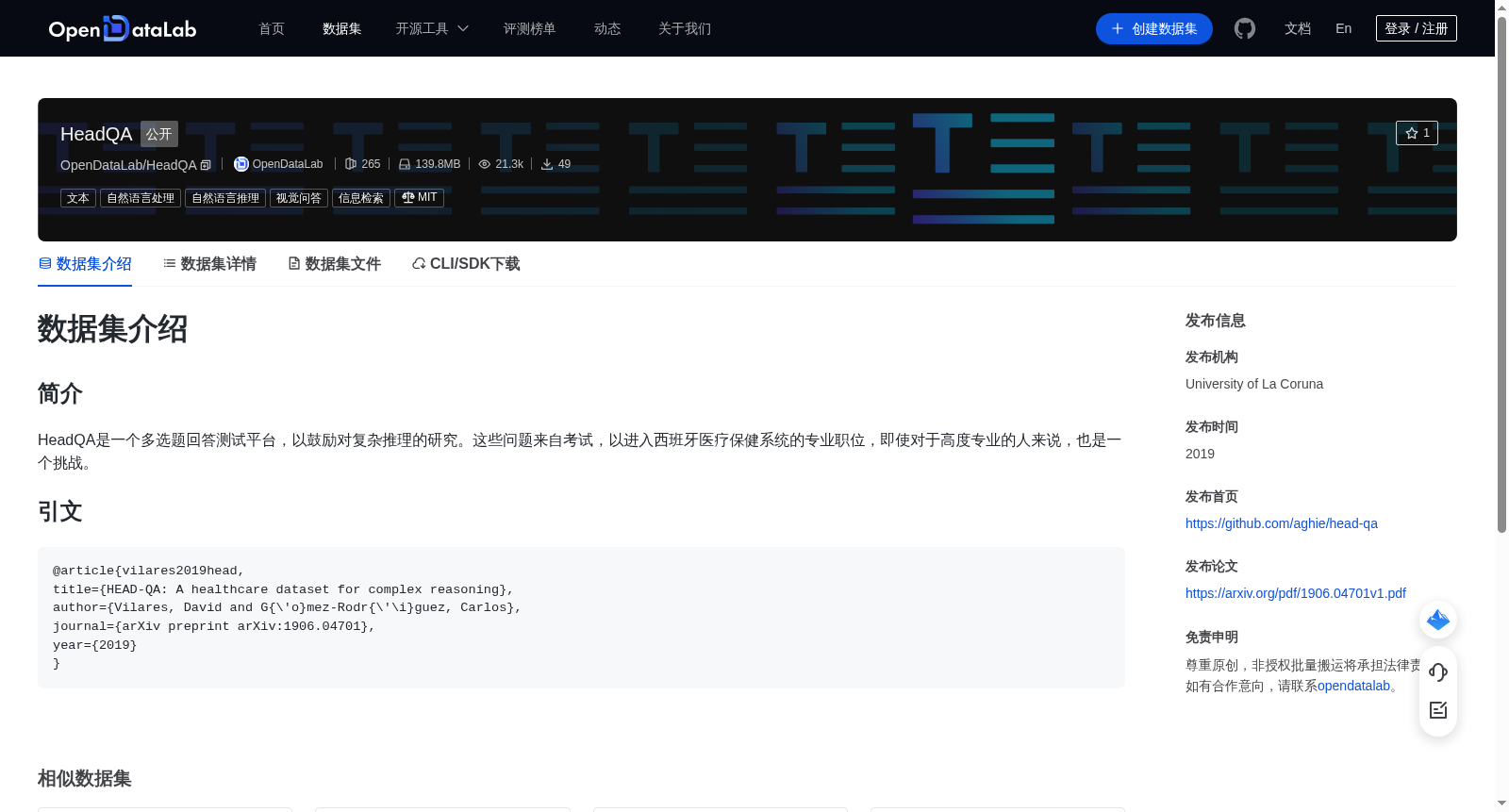This screenshot has width=1509, height=812.
Task: Click the 文本 tag
Action: pyautogui.click(x=78, y=198)
